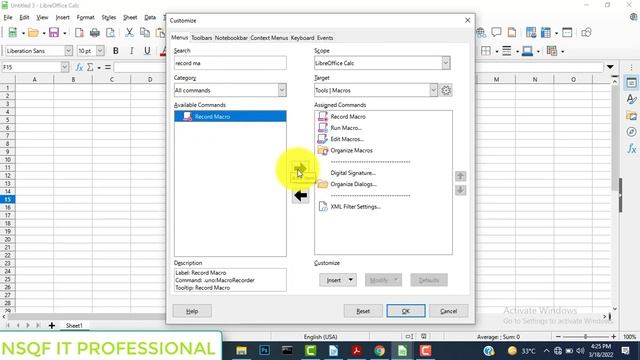Open Google Chrome from the taskbar

point(379,351)
